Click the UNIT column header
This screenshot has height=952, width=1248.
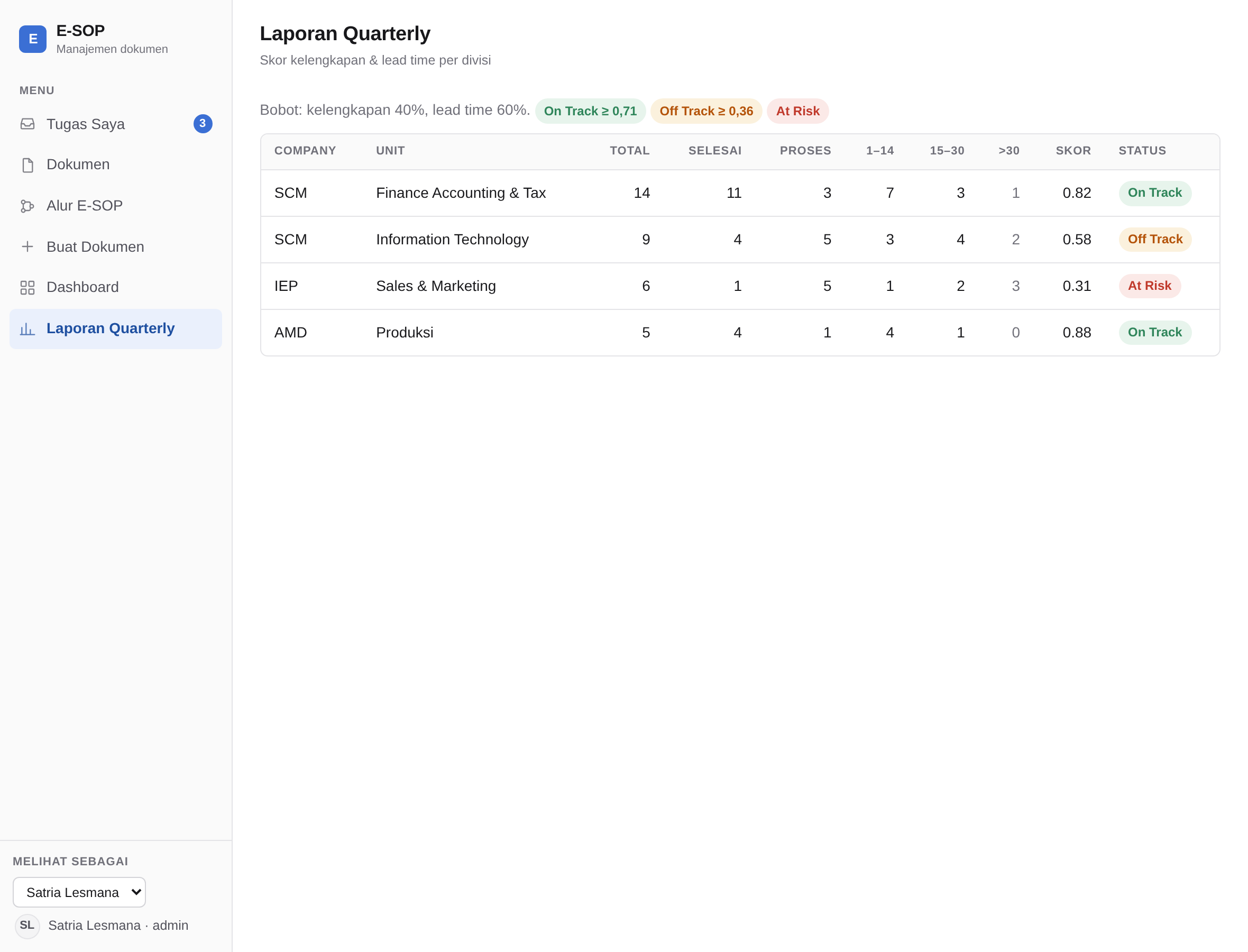pyautogui.click(x=390, y=151)
